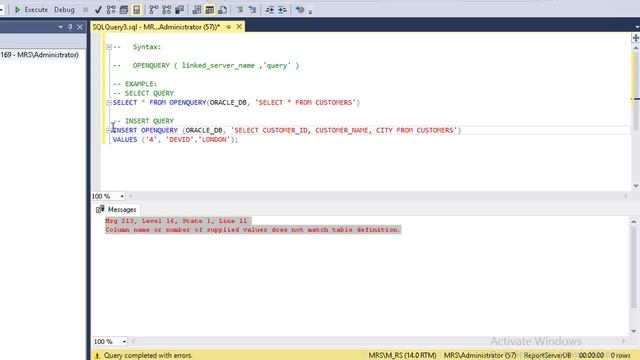The height and width of the screenshot is (360, 640).
Task: Click the Cancel Executing Query stop icon
Action: pos(85,9)
